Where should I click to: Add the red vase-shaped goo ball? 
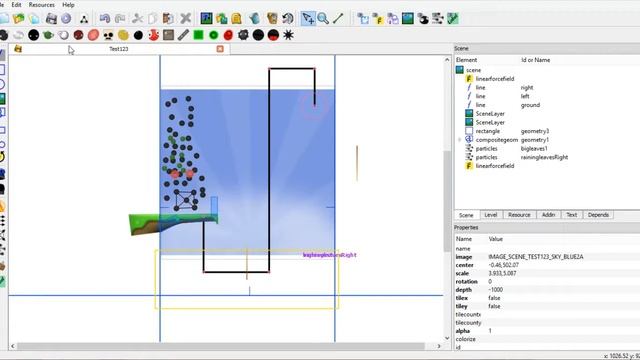tap(153, 35)
